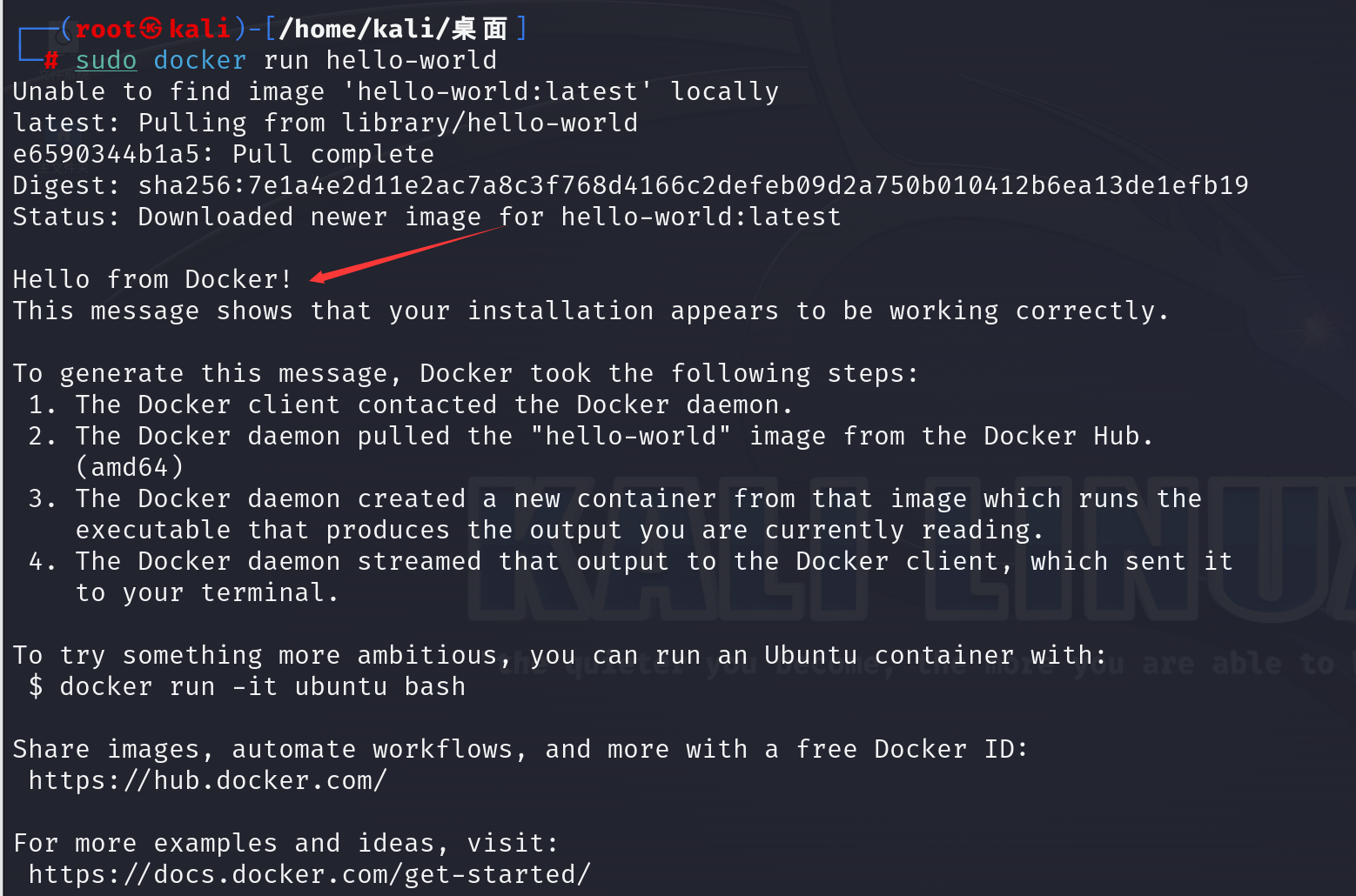
Task: Click the layer ID e6590344b1a5
Action: [105, 154]
